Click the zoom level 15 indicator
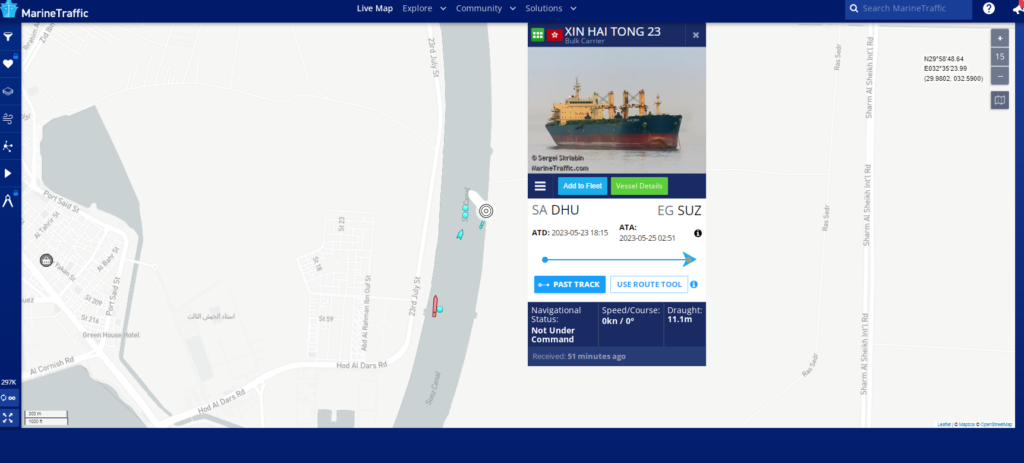This screenshot has height=463, width=1024. [1000, 57]
